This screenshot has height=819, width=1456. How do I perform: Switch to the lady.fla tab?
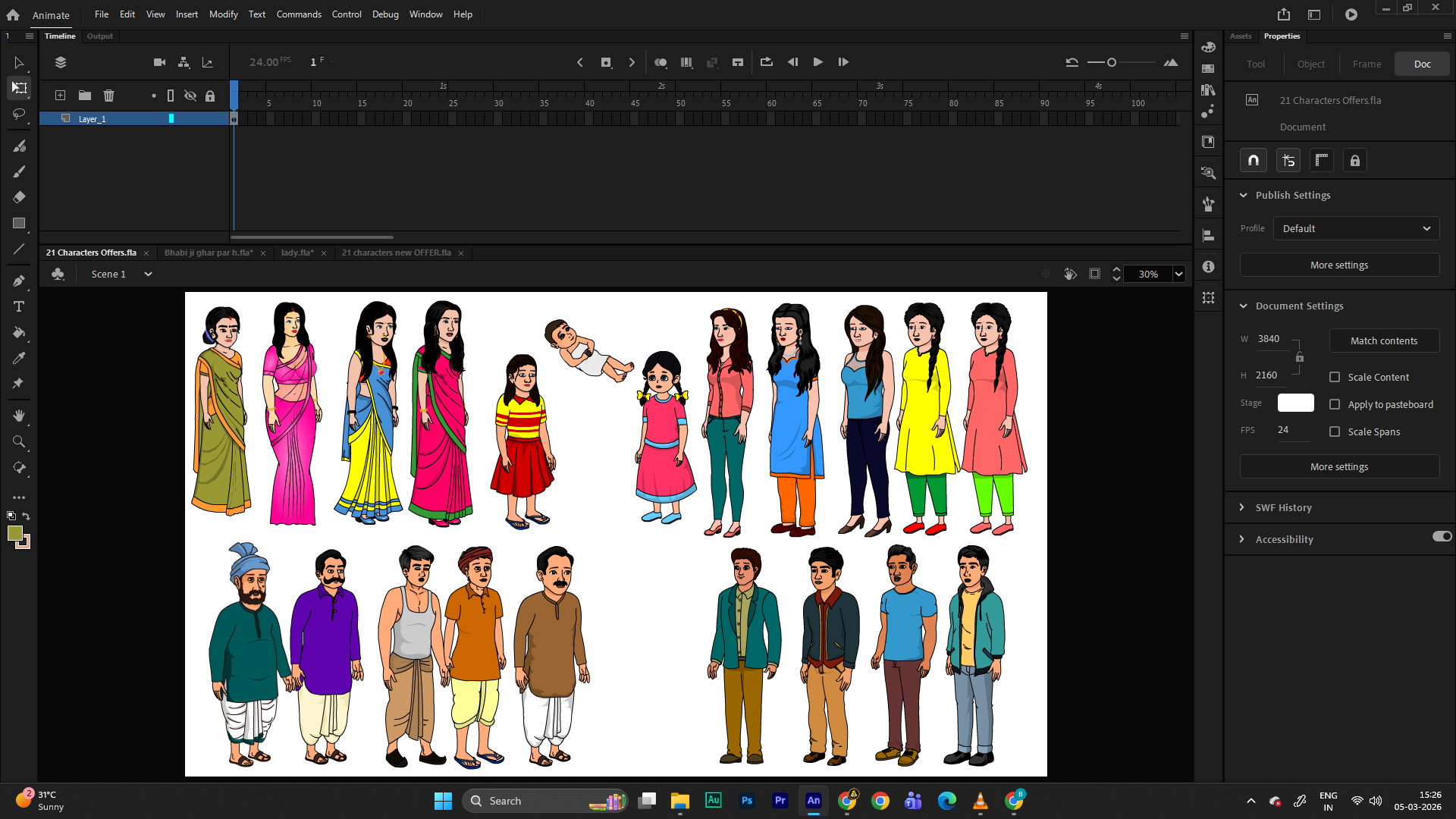(x=298, y=253)
